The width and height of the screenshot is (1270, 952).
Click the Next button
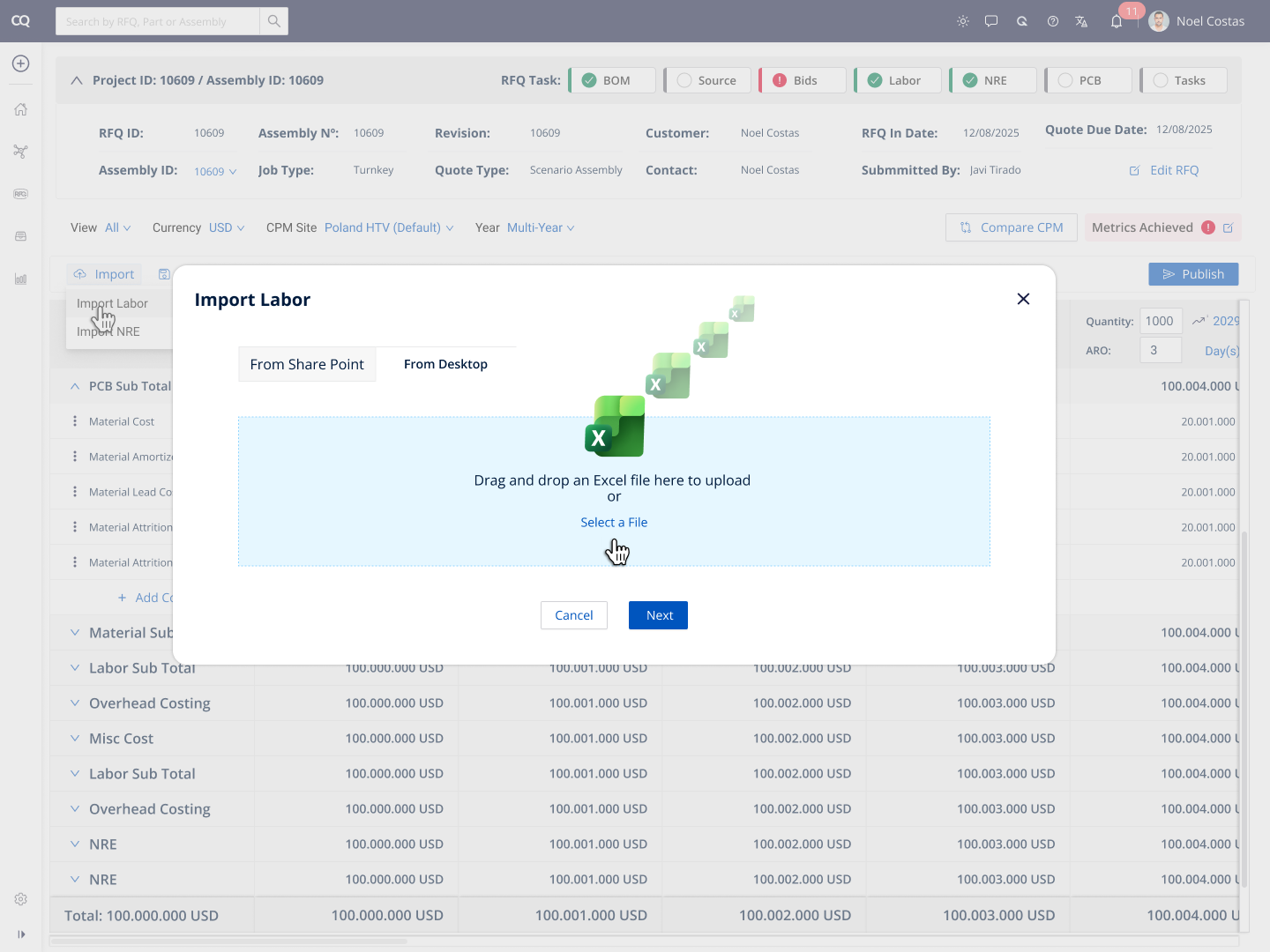click(658, 615)
